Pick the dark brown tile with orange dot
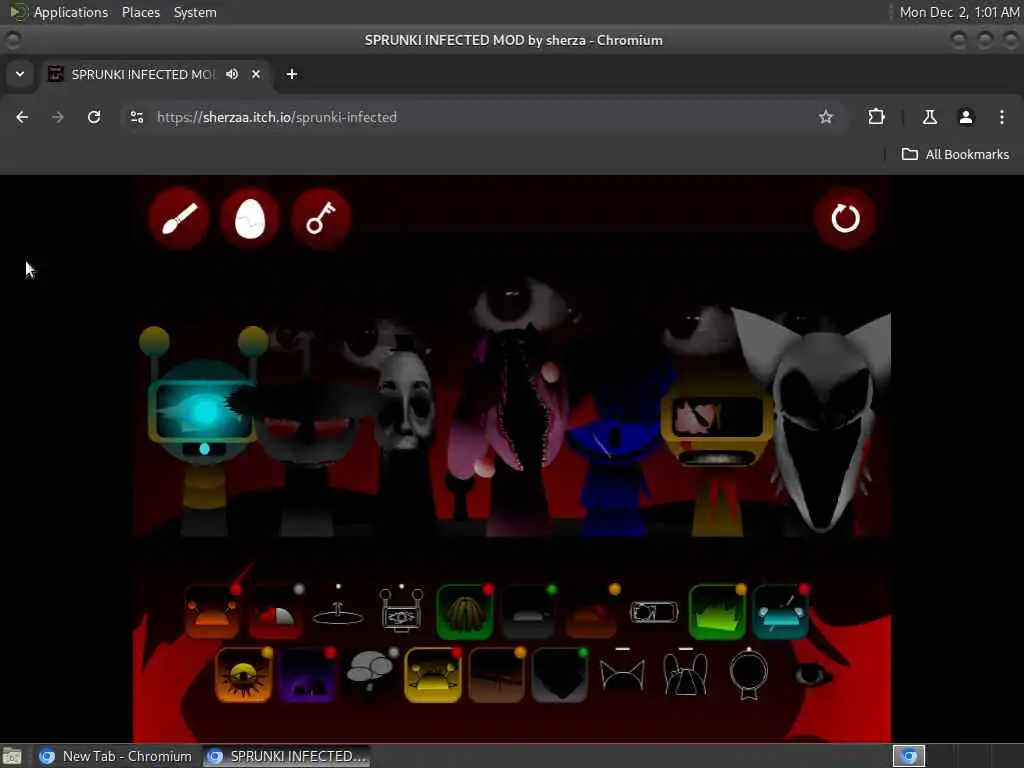 tap(591, 612)
